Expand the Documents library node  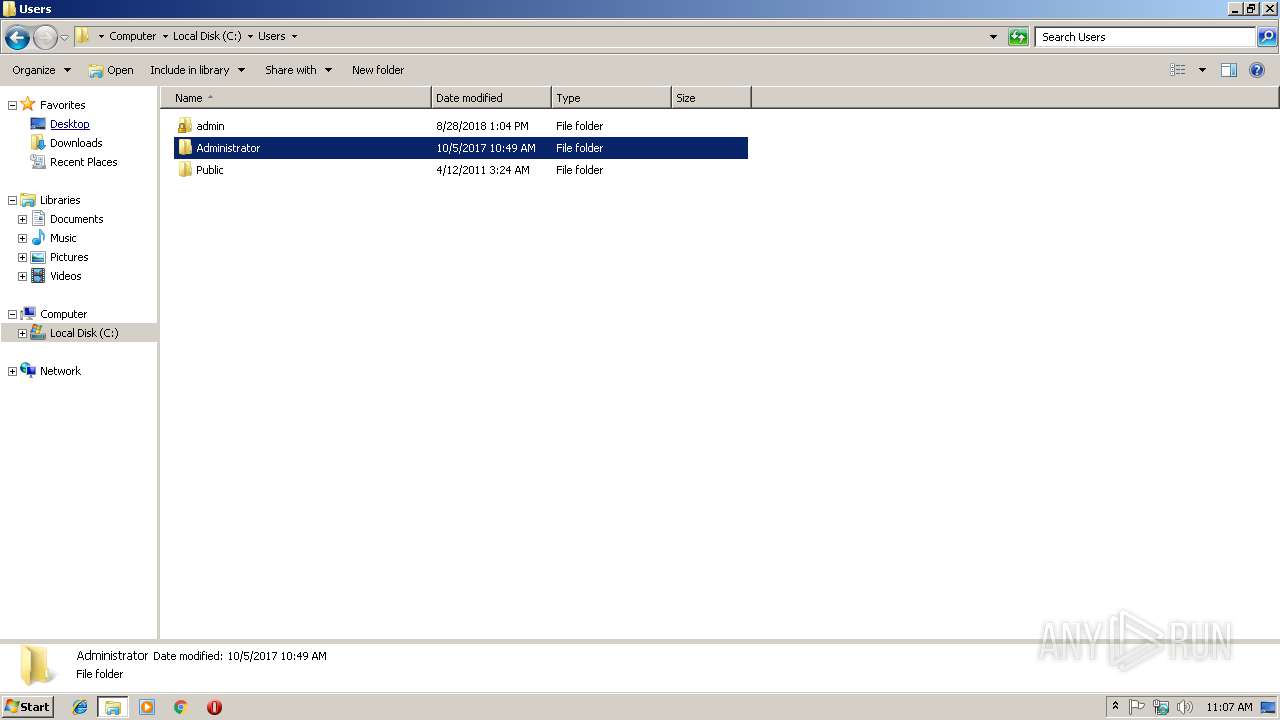[22, 219]
